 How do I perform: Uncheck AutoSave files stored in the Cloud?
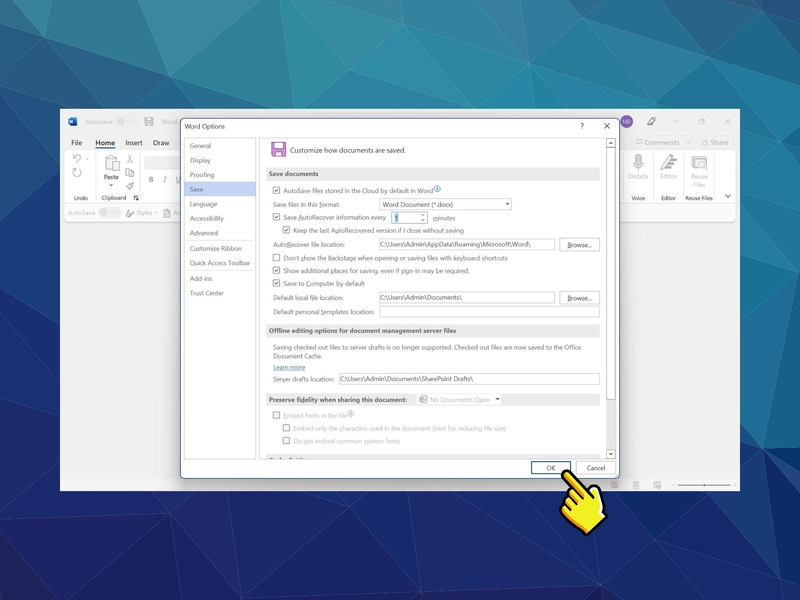pyautogui.click(x=277, y=190)
